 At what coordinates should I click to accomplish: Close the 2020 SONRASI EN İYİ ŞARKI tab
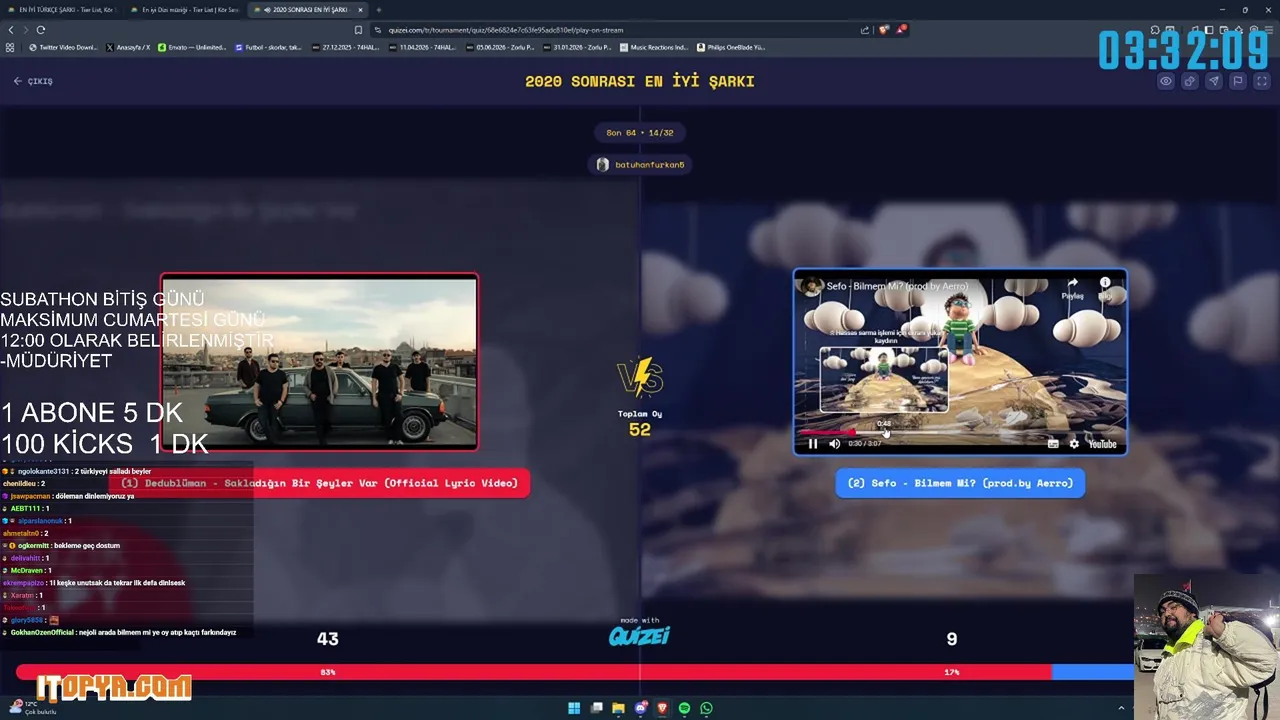pyautogui.click(x=360, y=10)
